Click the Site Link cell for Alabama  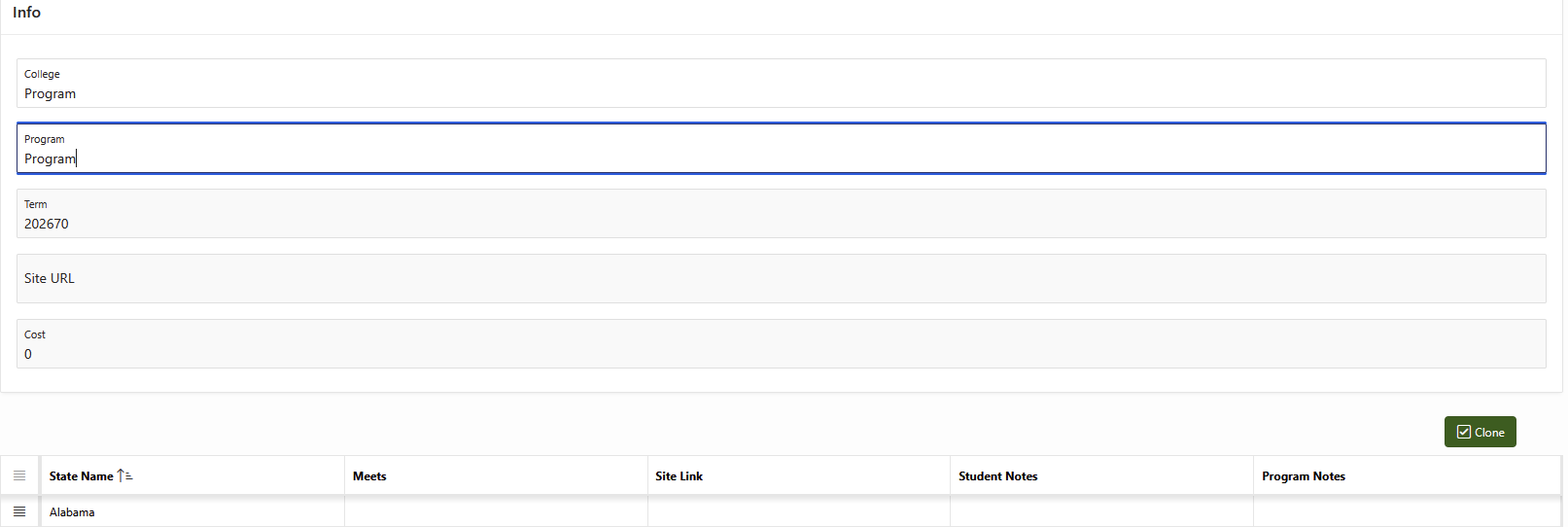coord(798,512)
